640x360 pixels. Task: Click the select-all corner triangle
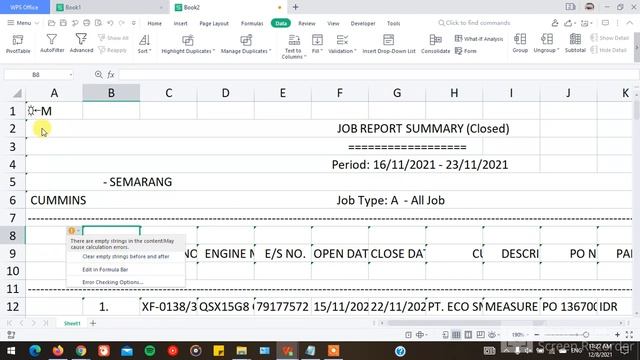17,93
